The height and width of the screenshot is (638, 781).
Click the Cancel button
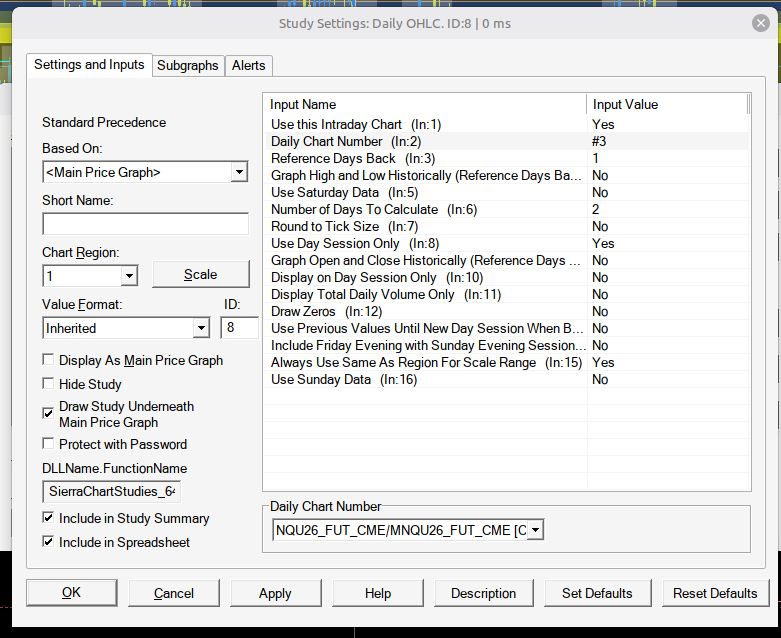point(174,593)
